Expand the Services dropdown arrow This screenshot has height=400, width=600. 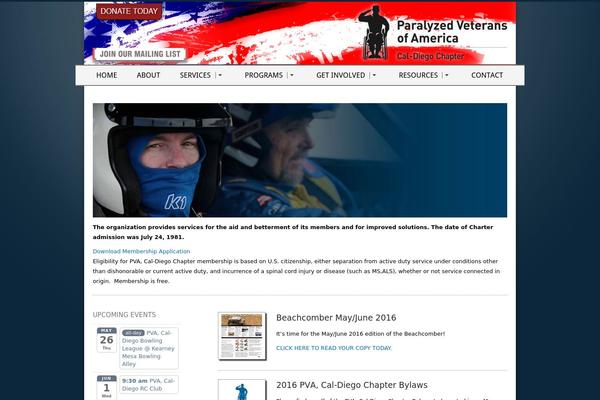[x=220, y=75]
